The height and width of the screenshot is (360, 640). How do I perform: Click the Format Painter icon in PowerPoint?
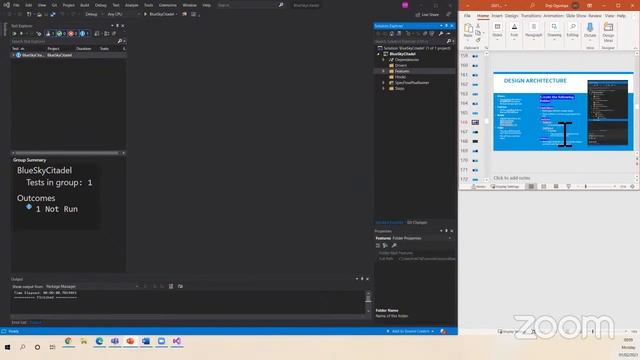(478, 40)
